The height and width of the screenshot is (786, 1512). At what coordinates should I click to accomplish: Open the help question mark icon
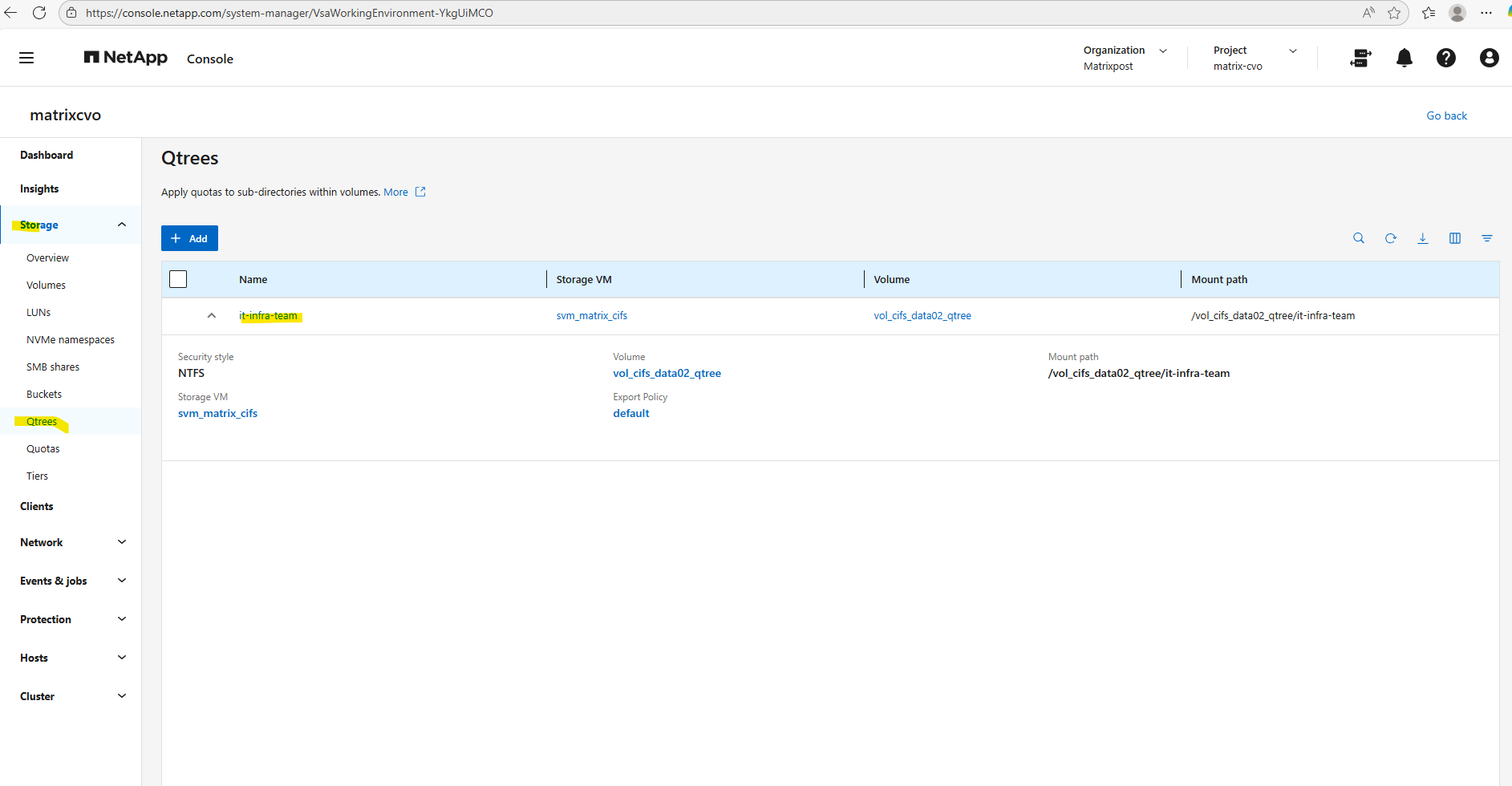pyautogui.click(x=1445, y=58)
